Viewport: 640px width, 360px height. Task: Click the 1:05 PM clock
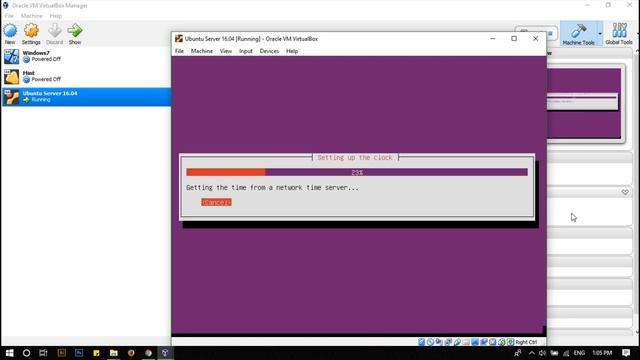(x=602, y=353)
